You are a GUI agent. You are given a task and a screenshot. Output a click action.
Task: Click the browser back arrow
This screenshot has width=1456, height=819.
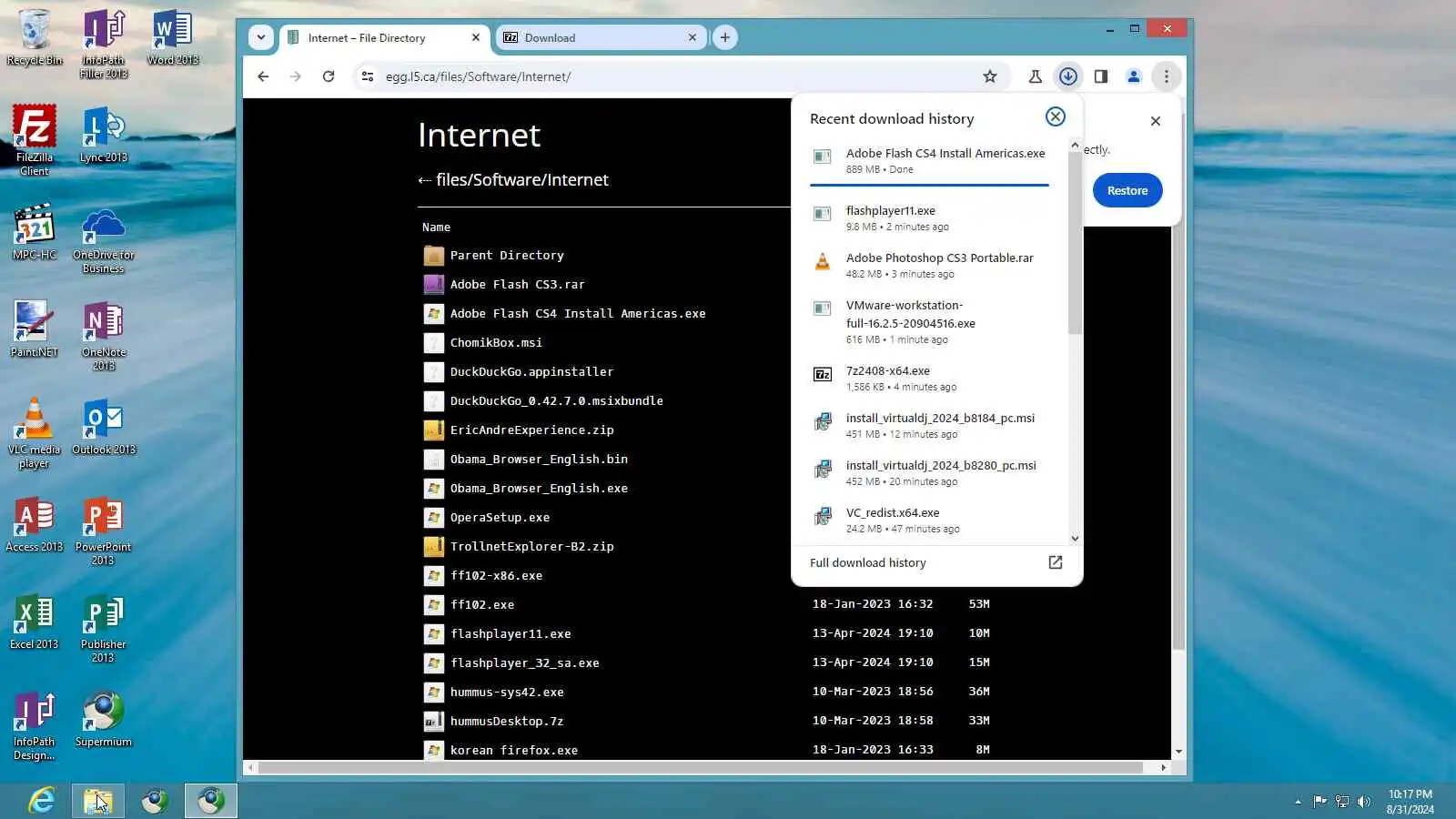(x=263, y=76)
